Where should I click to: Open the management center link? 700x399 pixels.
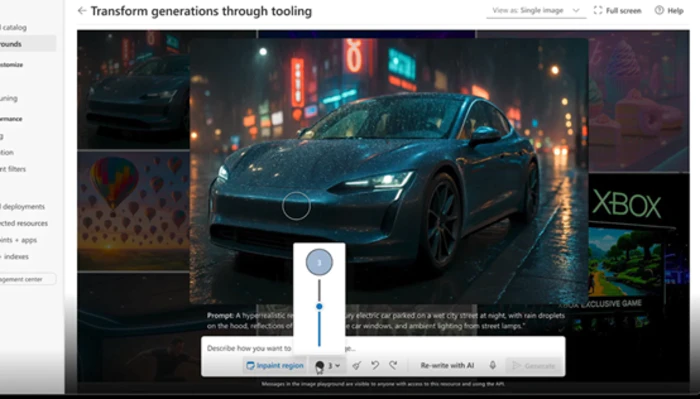coord(26,279)
